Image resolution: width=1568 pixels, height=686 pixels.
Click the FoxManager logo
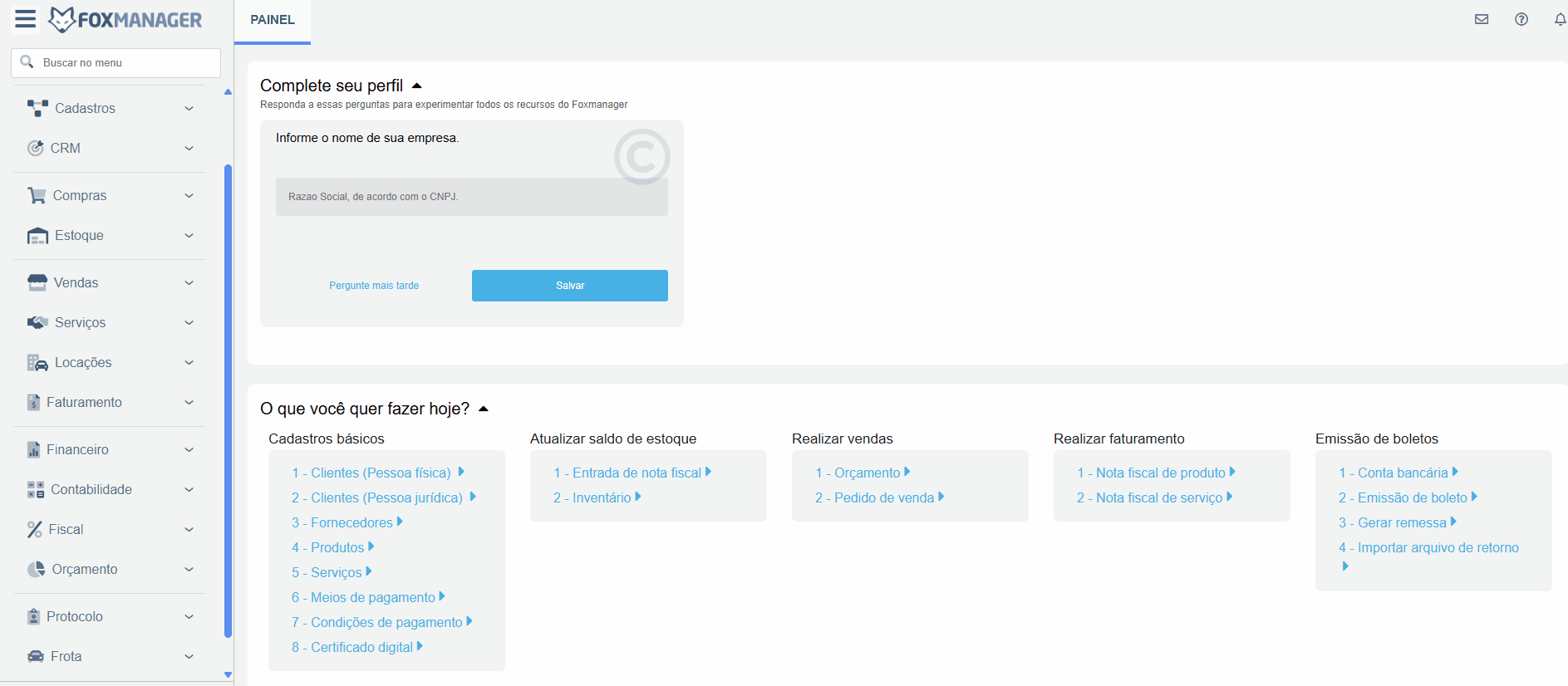pyautogui.click(x=125, y=19)
